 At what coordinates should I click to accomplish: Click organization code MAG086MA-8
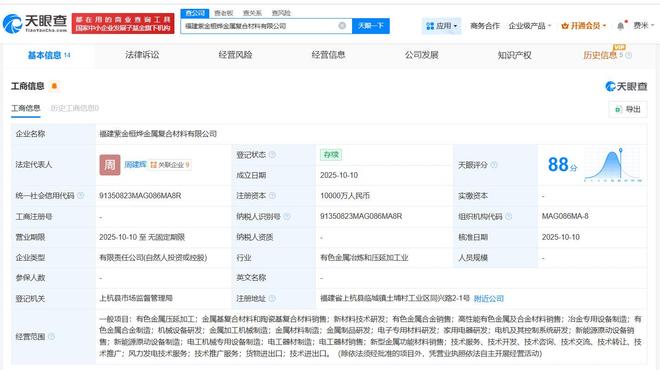pos(565,216)
